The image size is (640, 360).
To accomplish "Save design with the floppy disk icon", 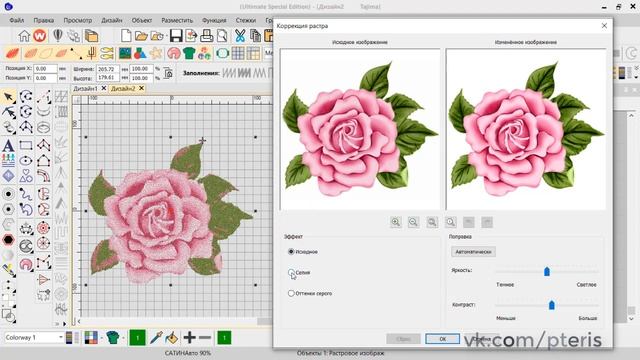I will (x=176, y=36).
